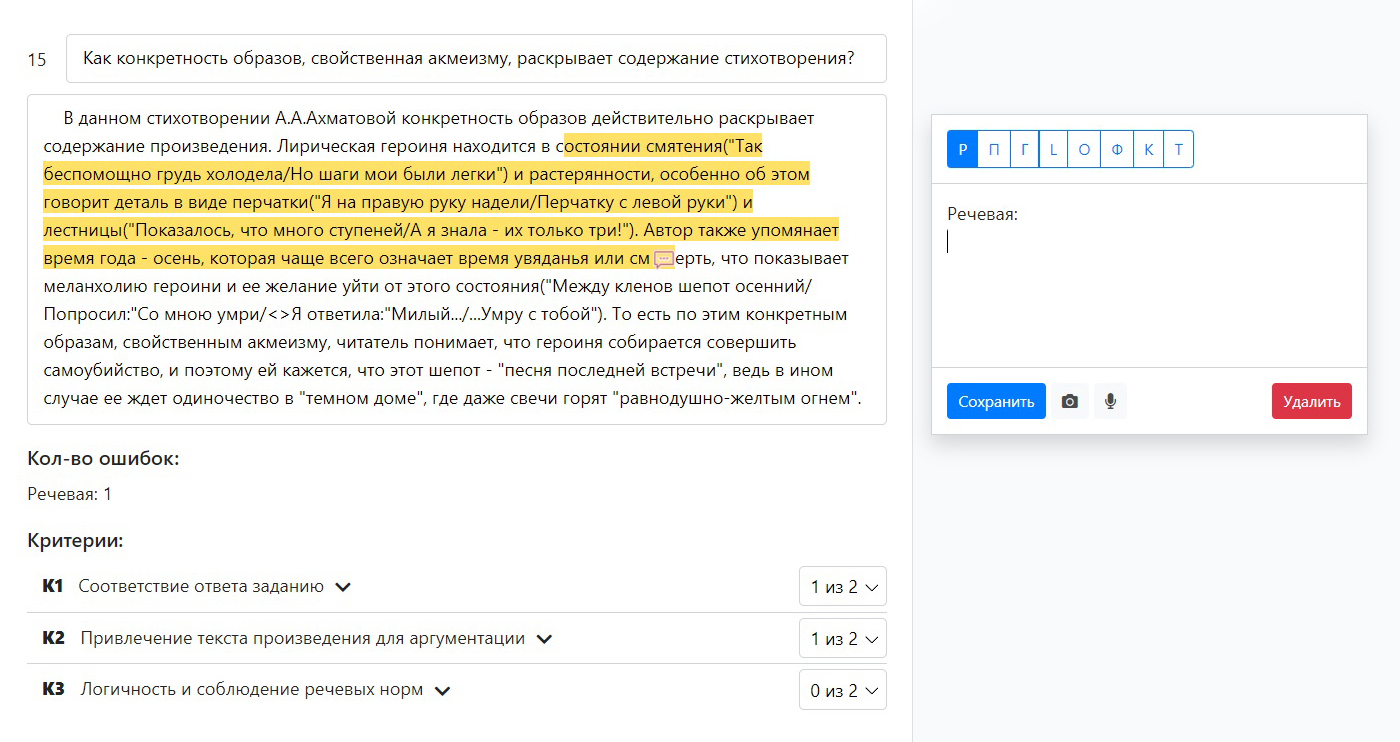Click the Сохранить button

click(996, 401)
